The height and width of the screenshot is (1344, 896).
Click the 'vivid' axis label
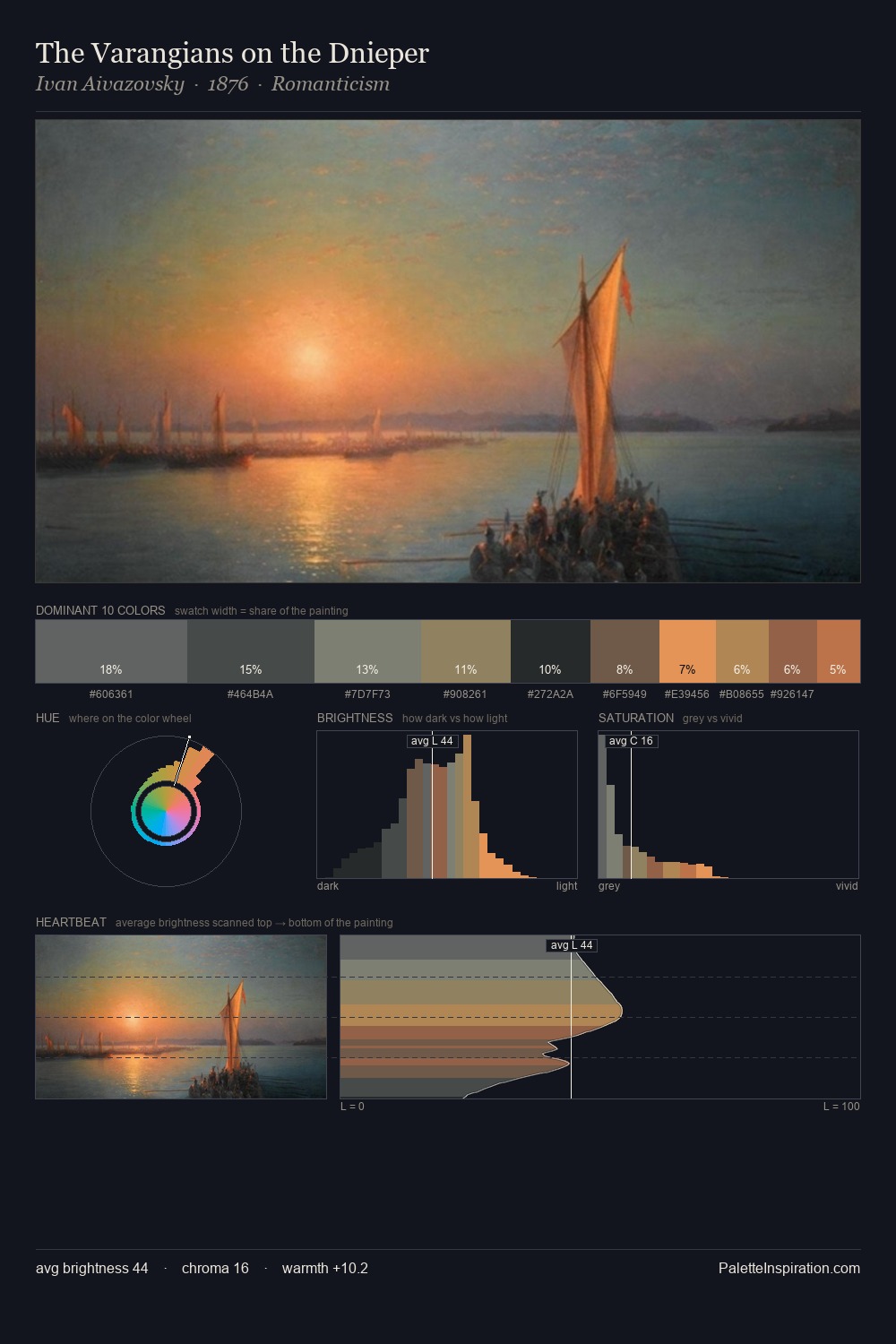coord(847,886)
